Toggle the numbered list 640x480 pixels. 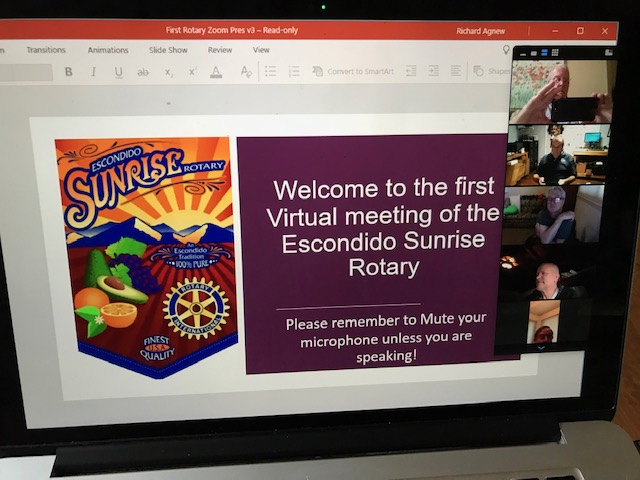[x=294, y=72]
